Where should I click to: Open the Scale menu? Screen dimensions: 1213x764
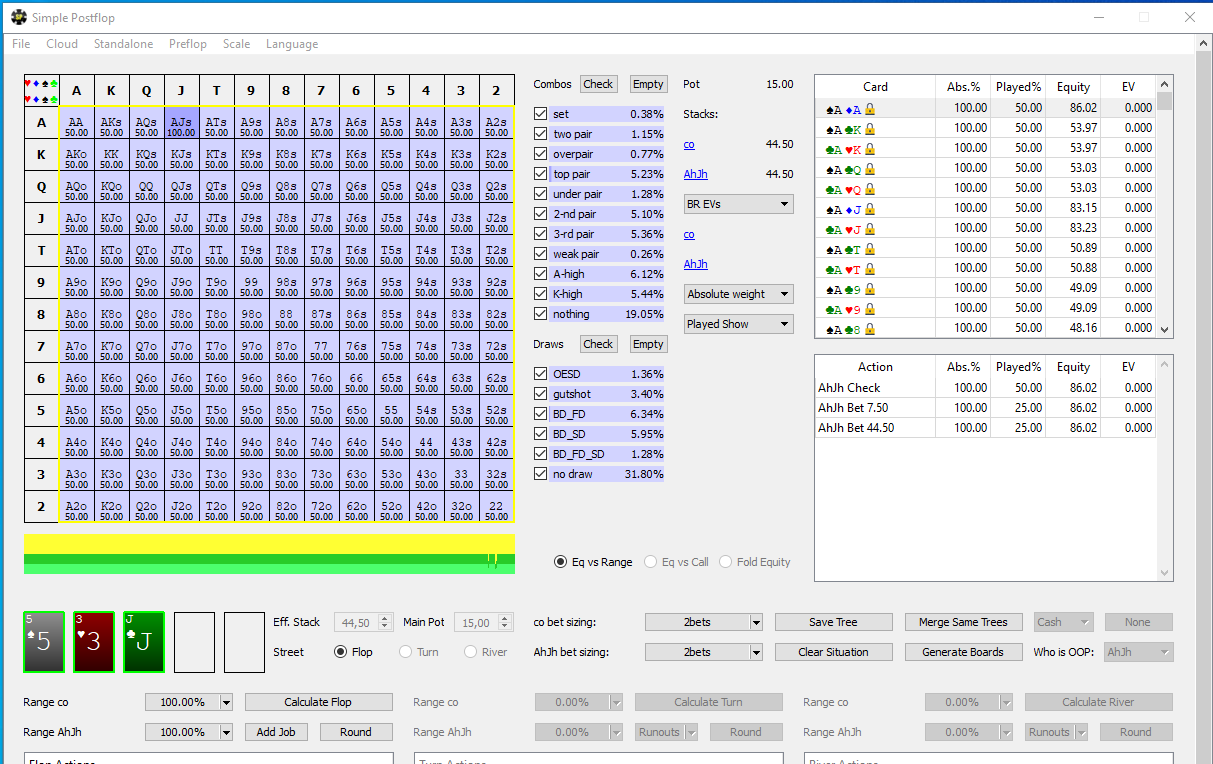tap(237, 44)
